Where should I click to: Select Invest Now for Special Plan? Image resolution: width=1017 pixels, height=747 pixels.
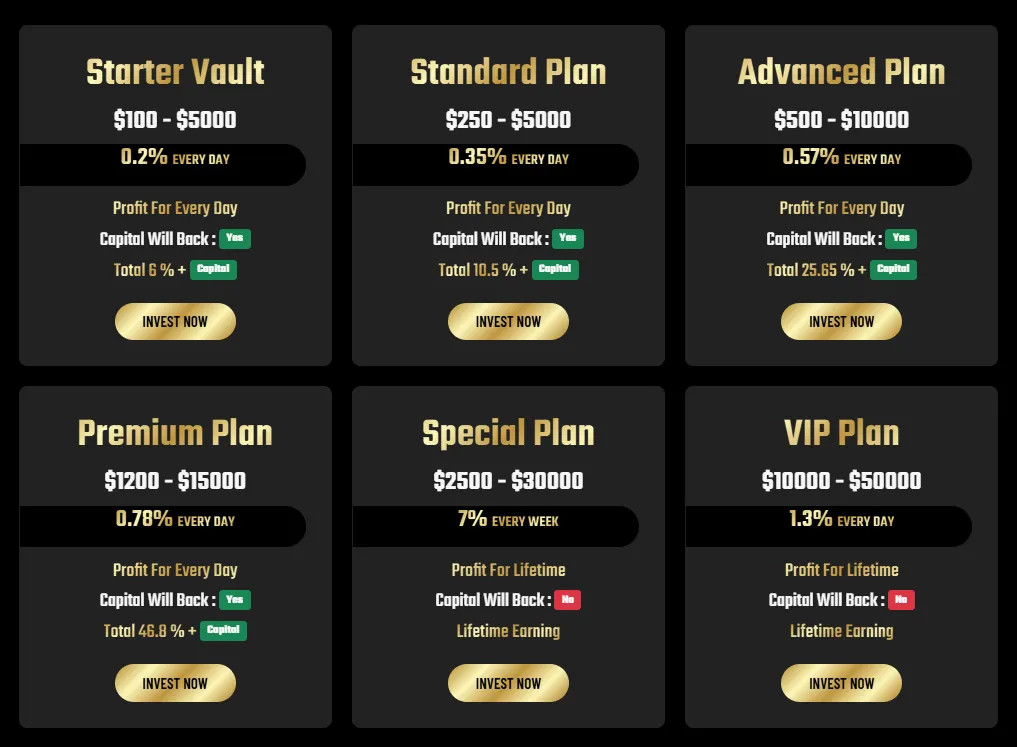(508, 684)
